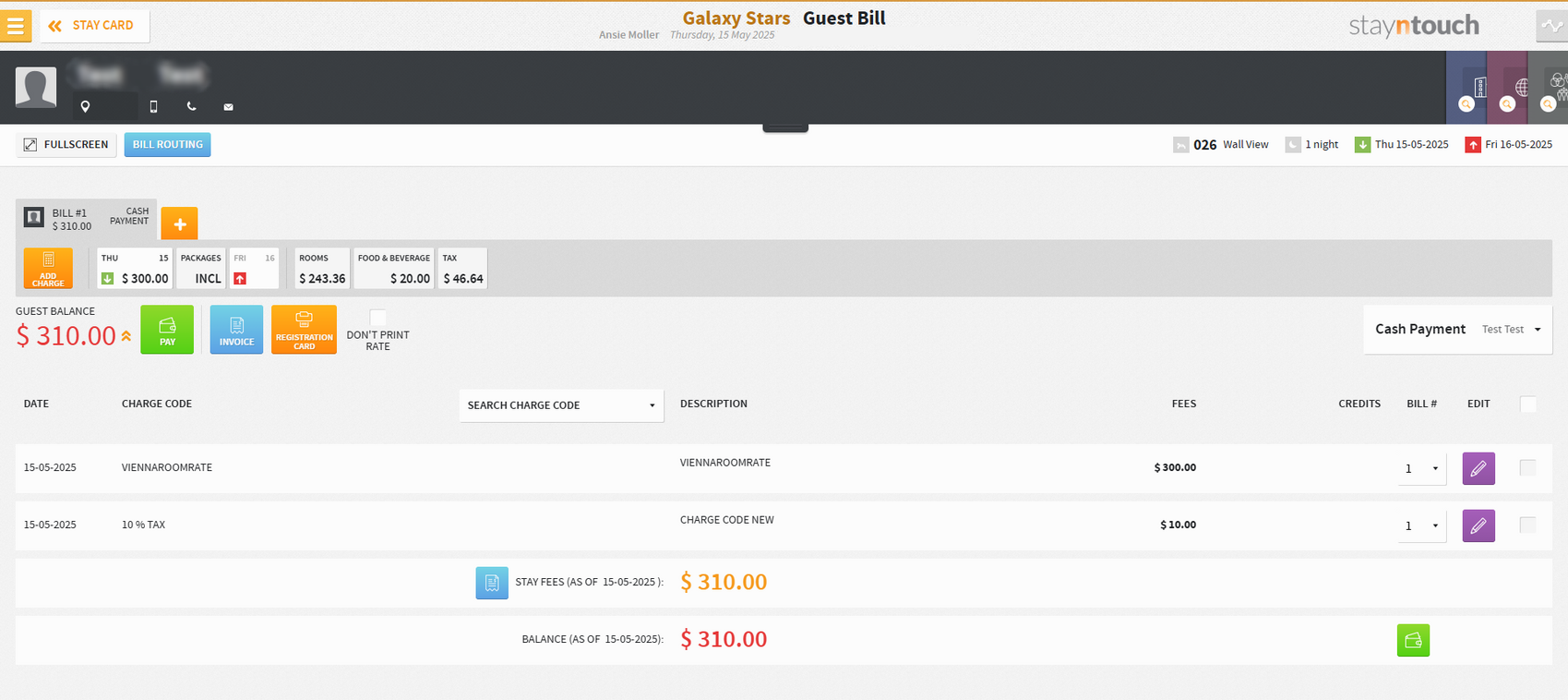Change bill number for VIENNAROOMRATE row
The width and height of the screenshot is (1568, 700).
tap(1421, 469)
